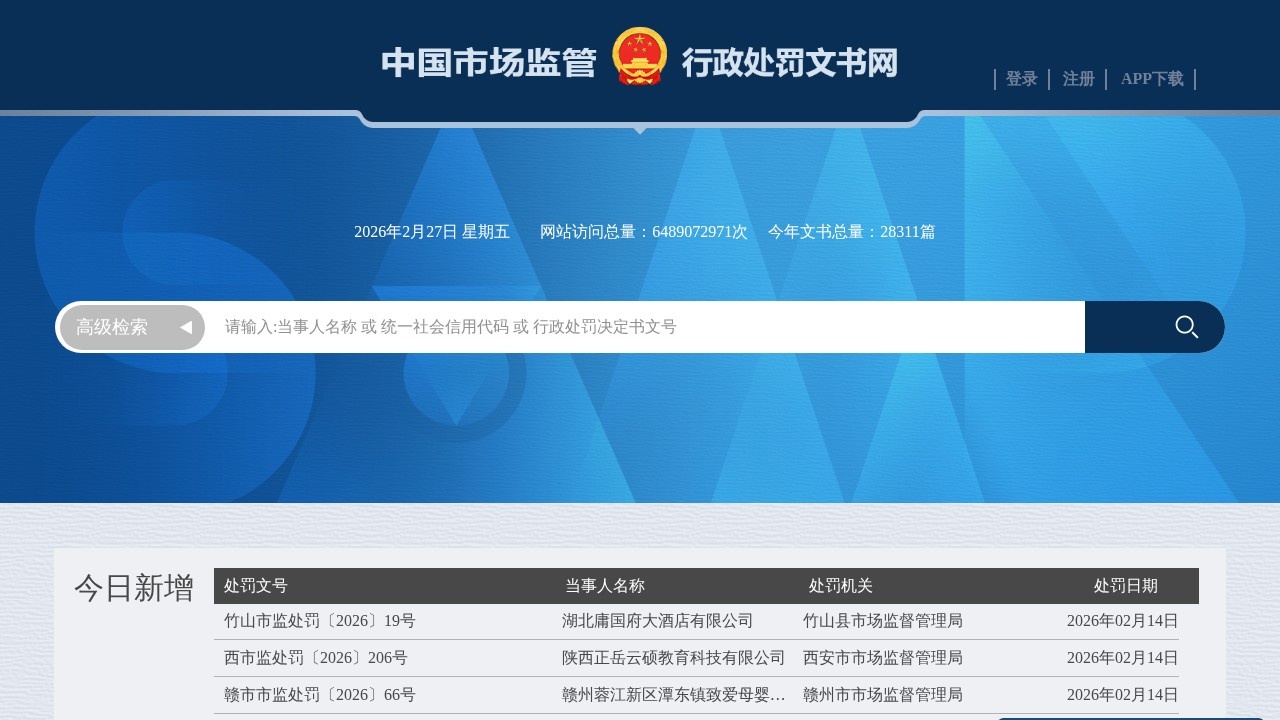Open the 登录 login page
The height and width of the screenshot is (720, 1280).
tap(1021, 79)
